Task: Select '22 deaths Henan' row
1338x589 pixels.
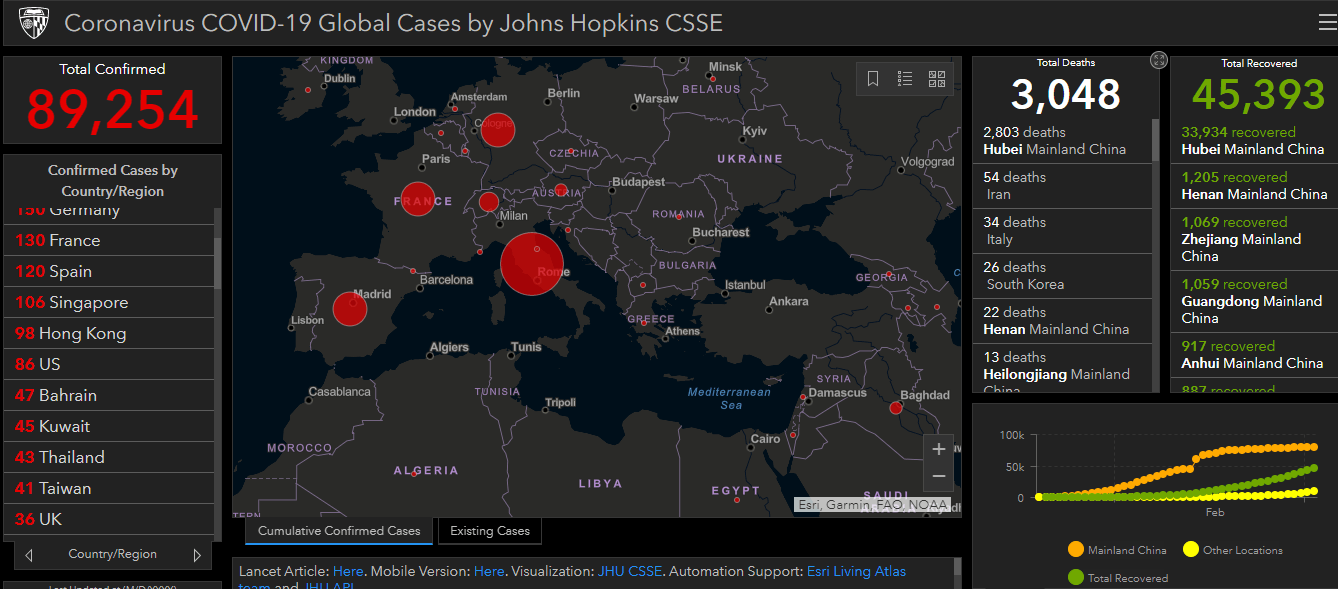Action: click(1062, 321)
